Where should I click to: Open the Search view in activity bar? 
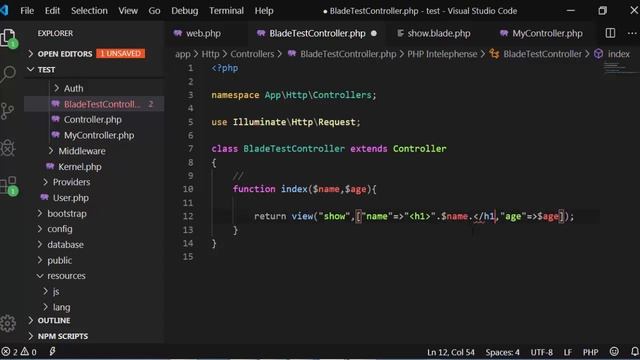click(x=8, y=74)
